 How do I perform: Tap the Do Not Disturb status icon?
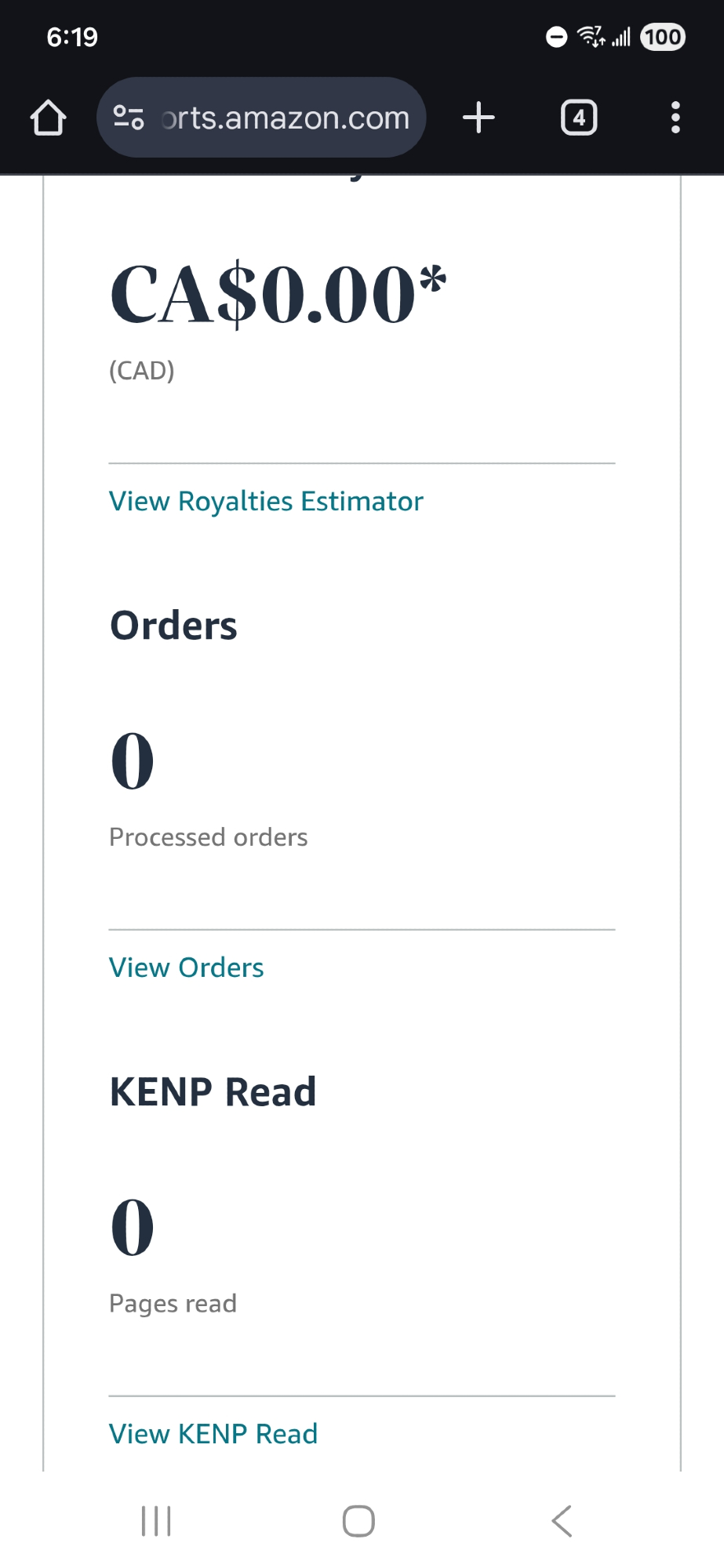(556, 37)
